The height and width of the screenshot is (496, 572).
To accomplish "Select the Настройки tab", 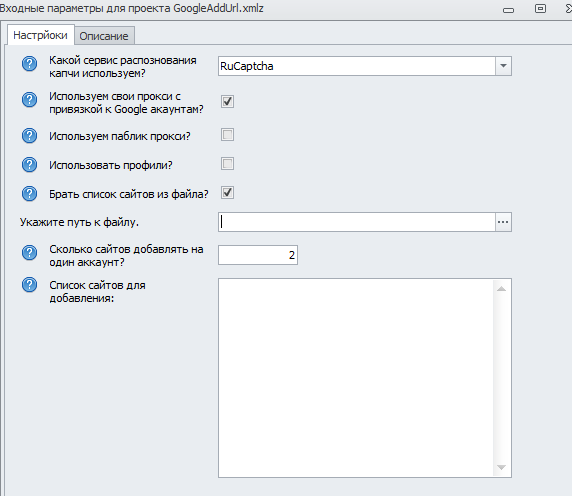I will [40, 35].
